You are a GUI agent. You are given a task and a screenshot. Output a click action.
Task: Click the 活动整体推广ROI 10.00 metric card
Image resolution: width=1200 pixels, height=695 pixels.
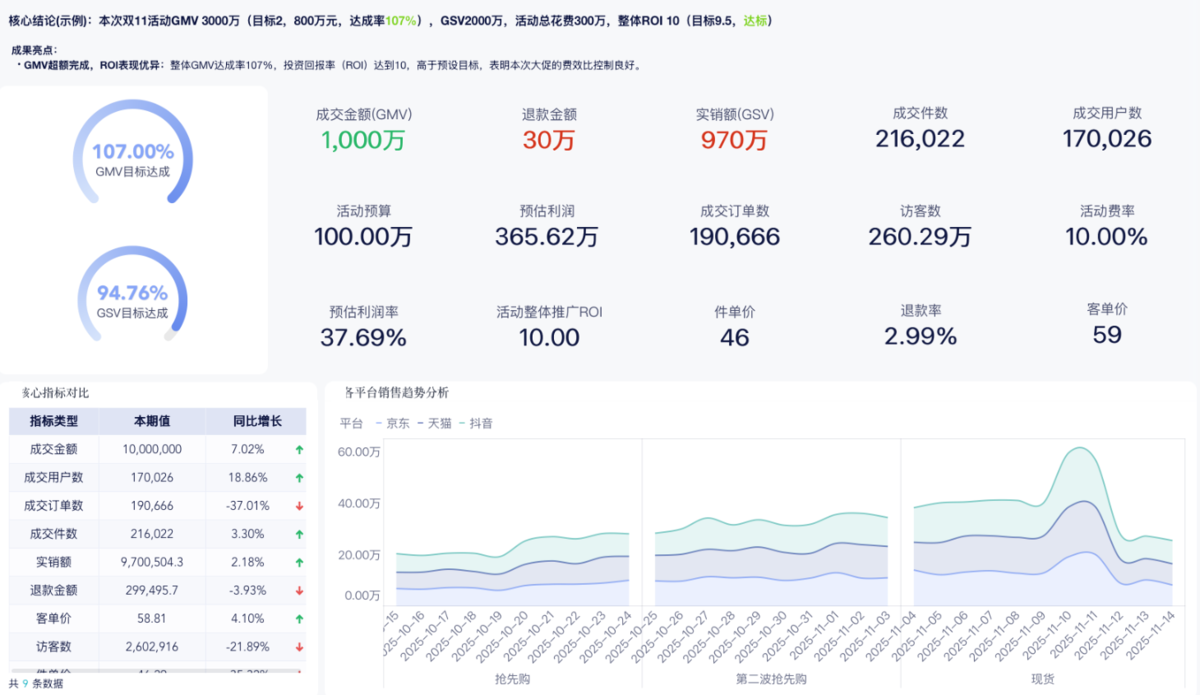(x=549, y=327)
